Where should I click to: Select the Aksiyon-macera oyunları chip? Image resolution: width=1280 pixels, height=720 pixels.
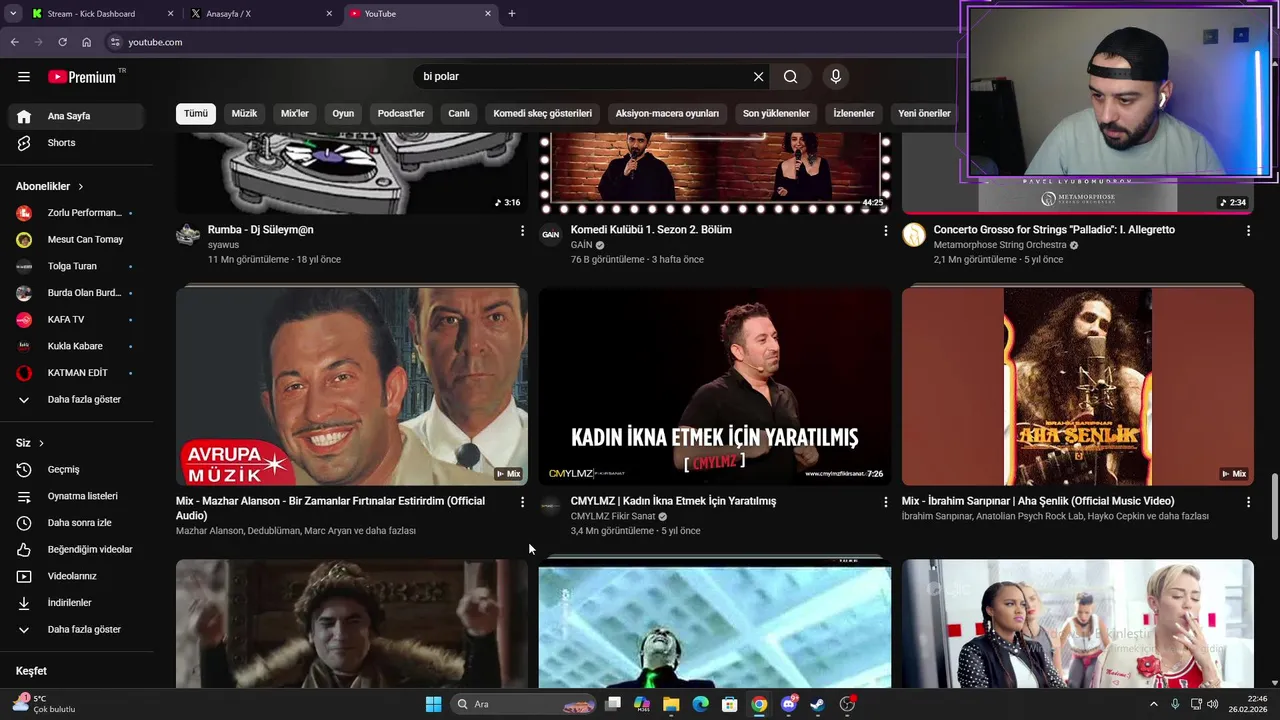[x=667, y=114]
